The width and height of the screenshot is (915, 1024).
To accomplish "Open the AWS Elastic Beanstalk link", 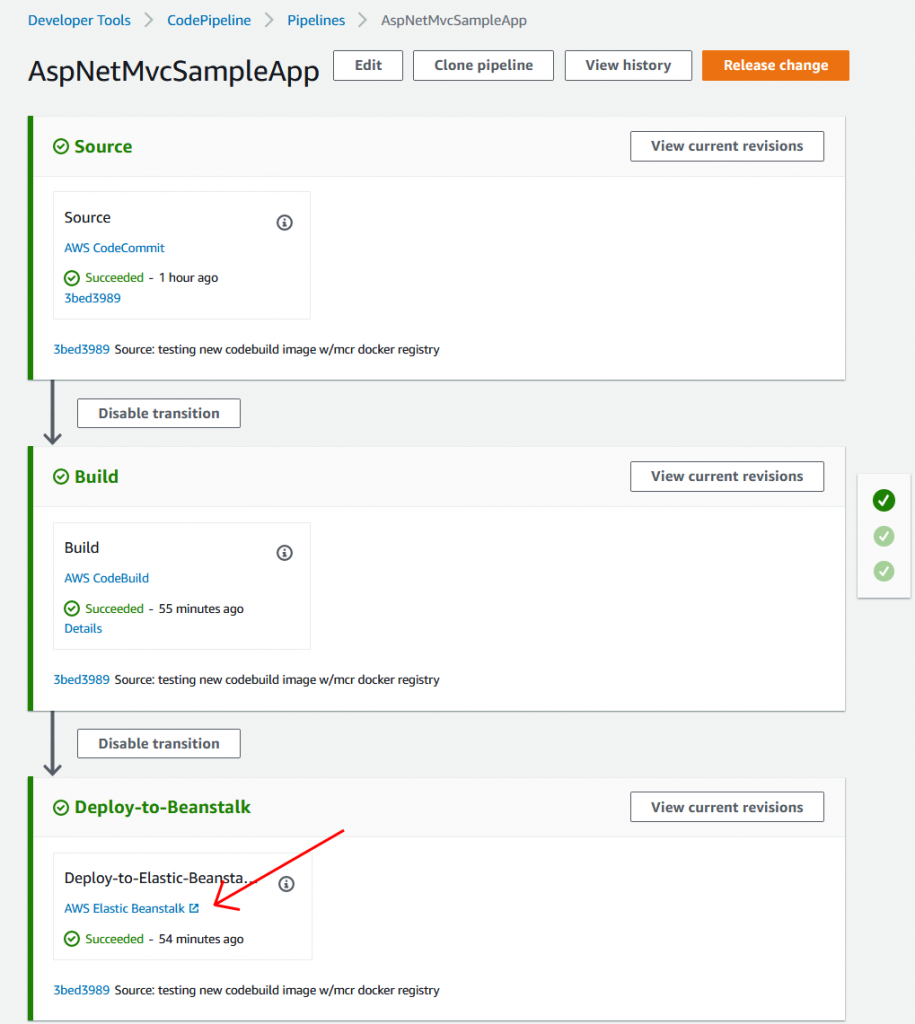I will pos(124,909).
